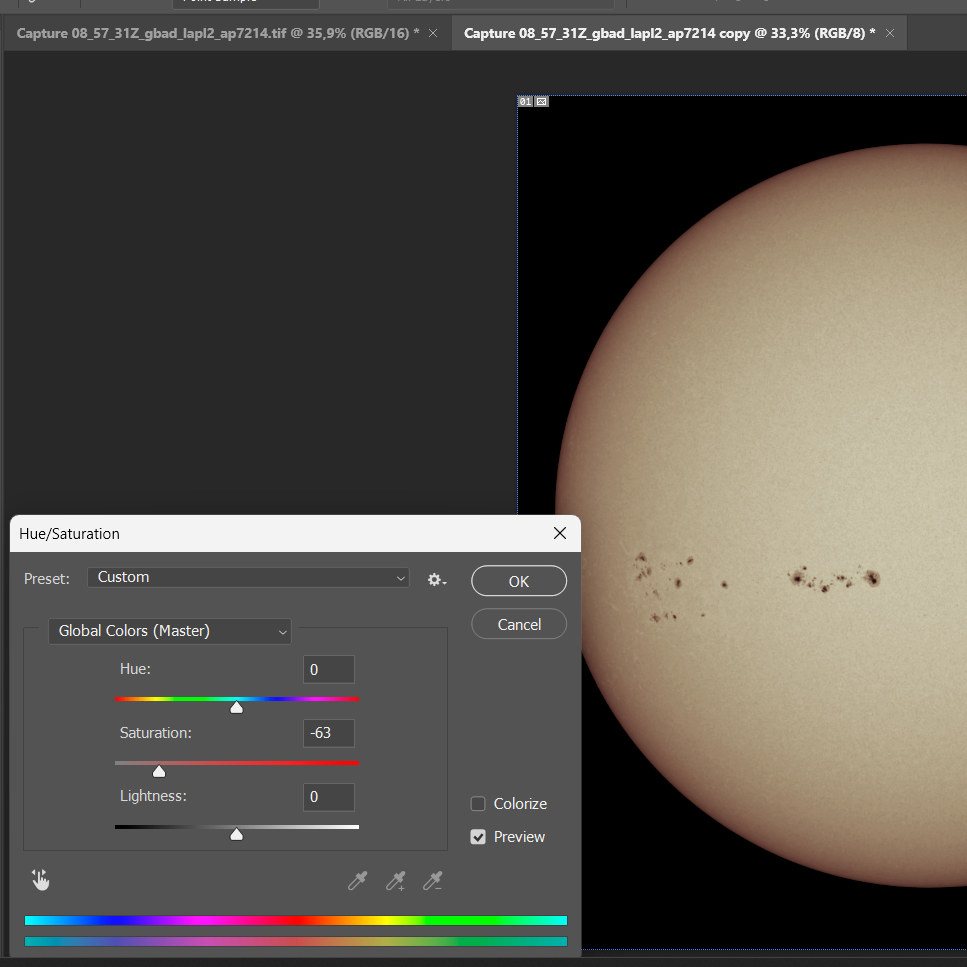Switch to the ap7214.tif @ 35,9% tab
The width and height of the screenshot is (967, 967).
(x=217, y=33)
